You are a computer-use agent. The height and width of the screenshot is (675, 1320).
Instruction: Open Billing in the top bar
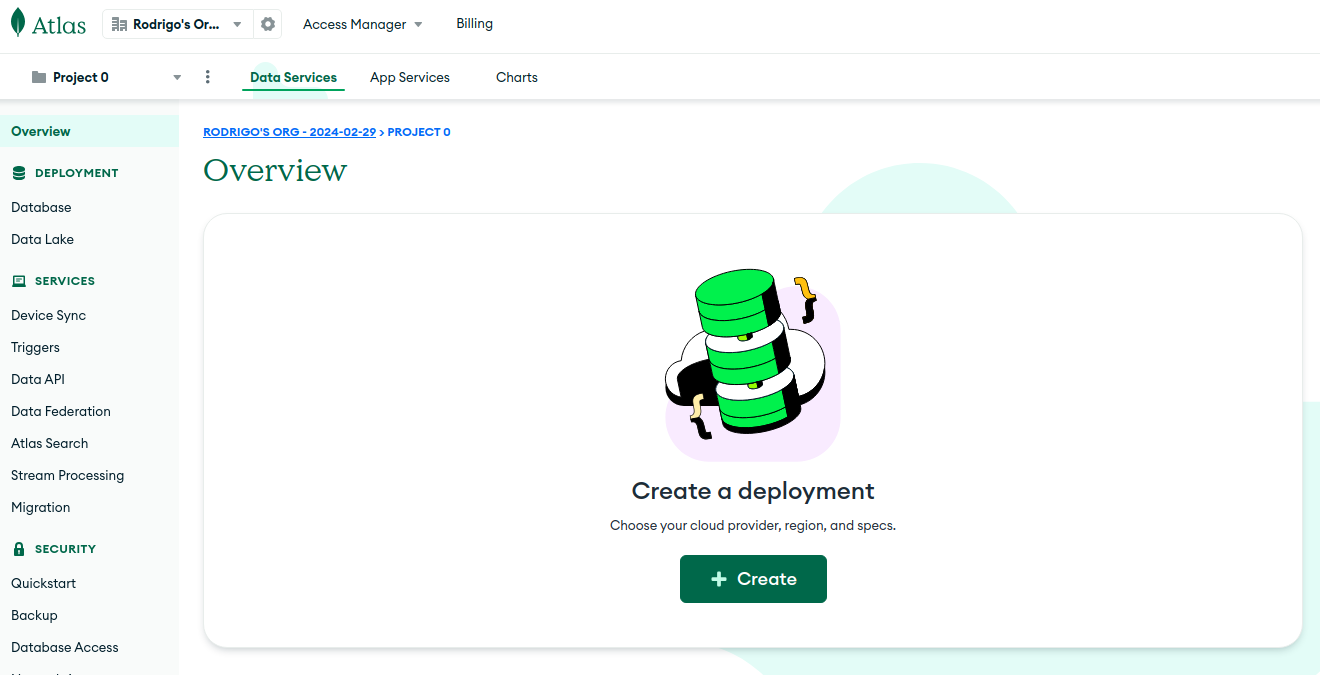474,23
